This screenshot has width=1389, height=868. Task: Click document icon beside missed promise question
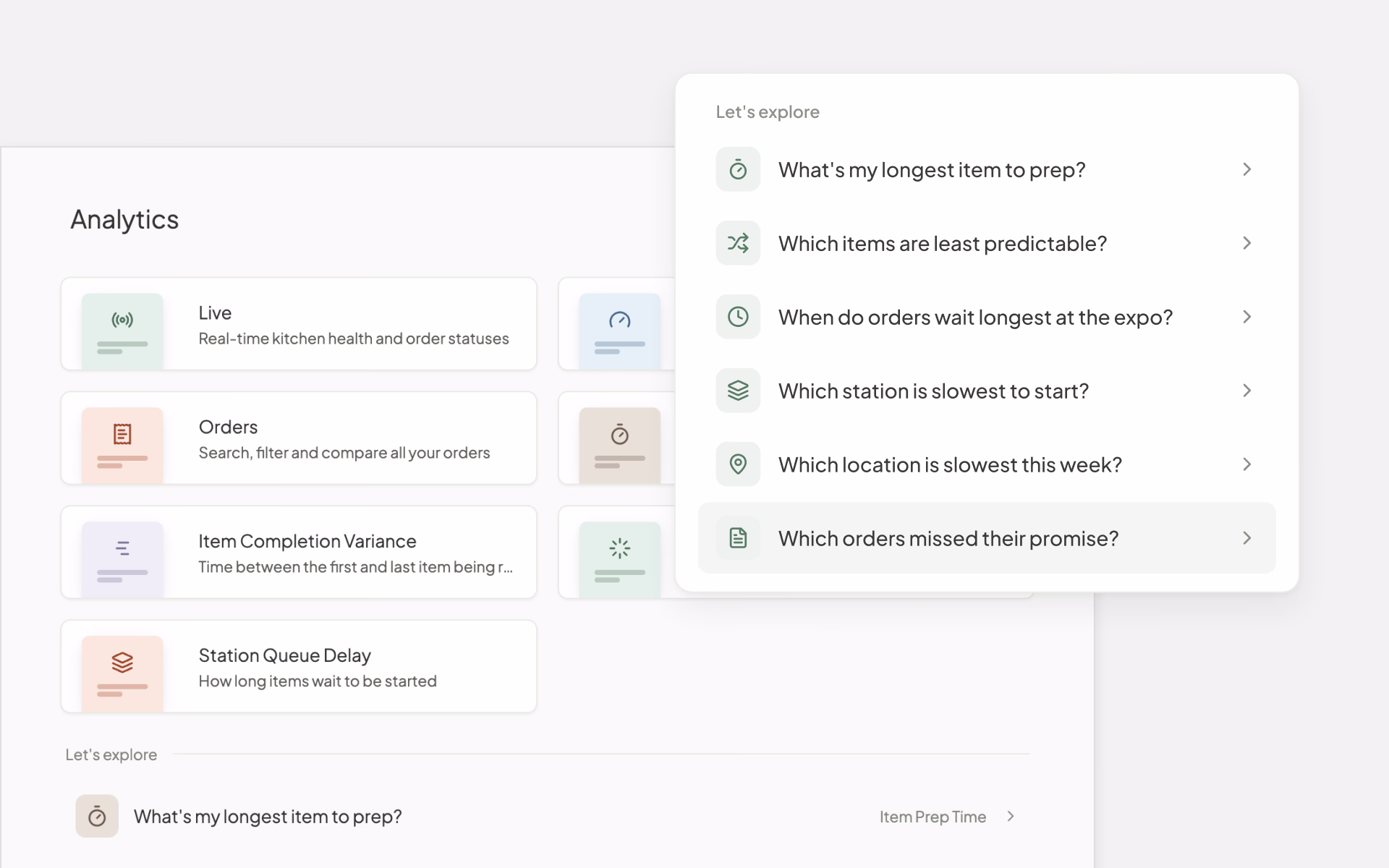click(x=738, y=538)
